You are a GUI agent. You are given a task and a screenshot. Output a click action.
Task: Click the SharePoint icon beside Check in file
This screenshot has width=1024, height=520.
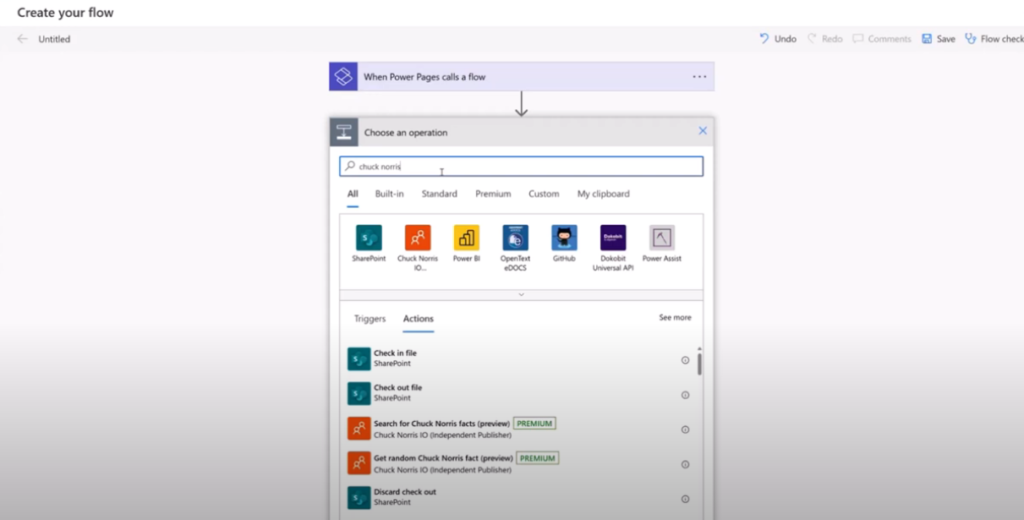pos(359,359)
